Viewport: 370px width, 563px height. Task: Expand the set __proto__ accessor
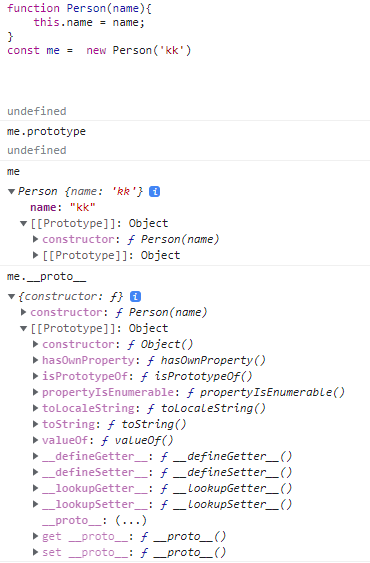pyautogui.click(x=35, y=552)
